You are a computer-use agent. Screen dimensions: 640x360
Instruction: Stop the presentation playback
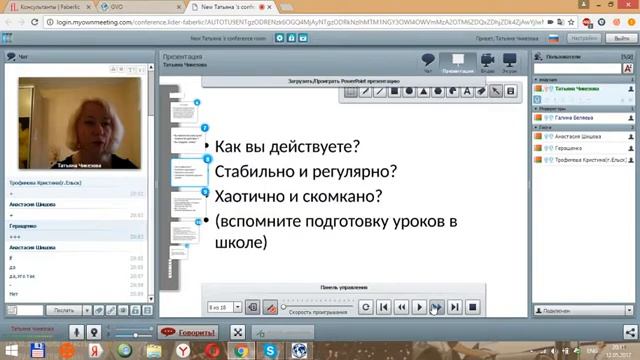coord(473,307)
